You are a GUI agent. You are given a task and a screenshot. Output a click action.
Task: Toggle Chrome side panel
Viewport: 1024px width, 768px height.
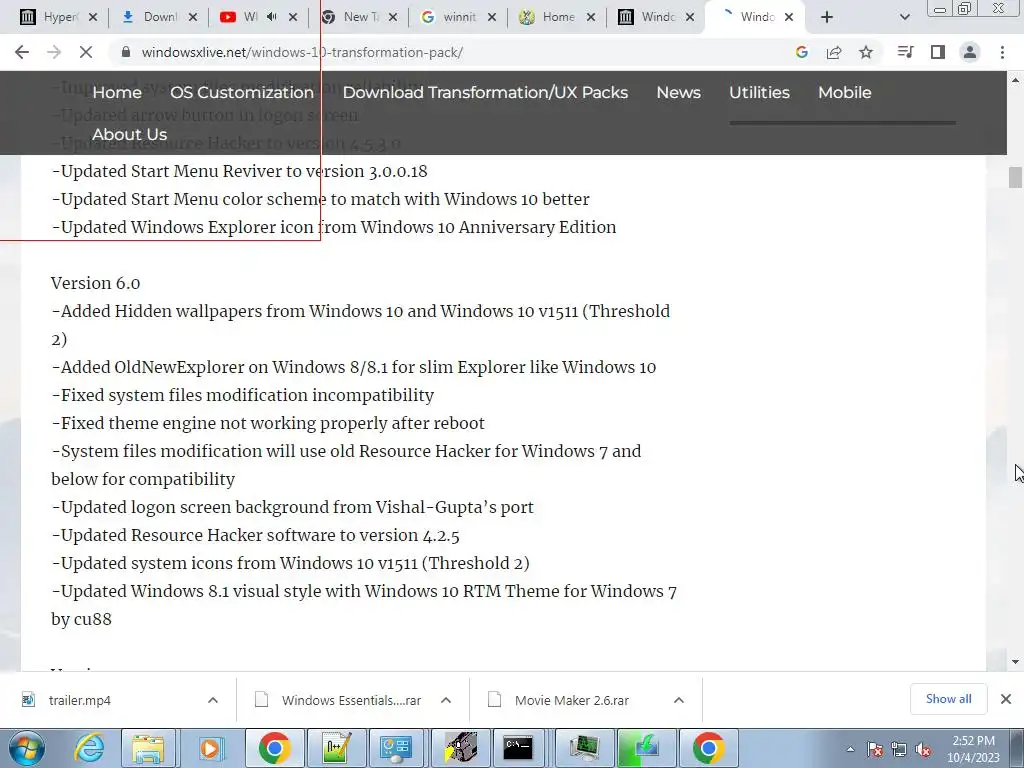pos(938,52)
